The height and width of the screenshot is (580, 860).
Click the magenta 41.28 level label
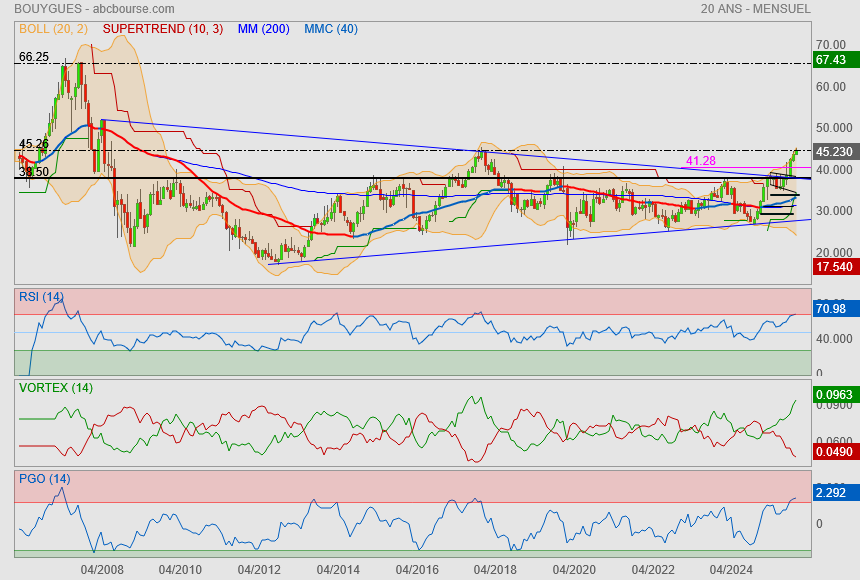[700, 161]
